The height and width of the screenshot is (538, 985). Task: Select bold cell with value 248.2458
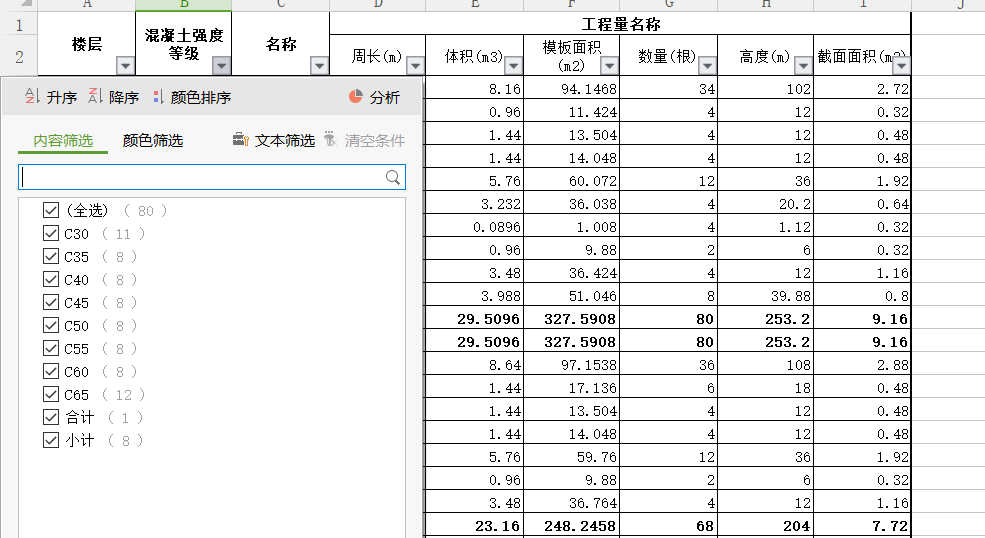click(572, 526)
